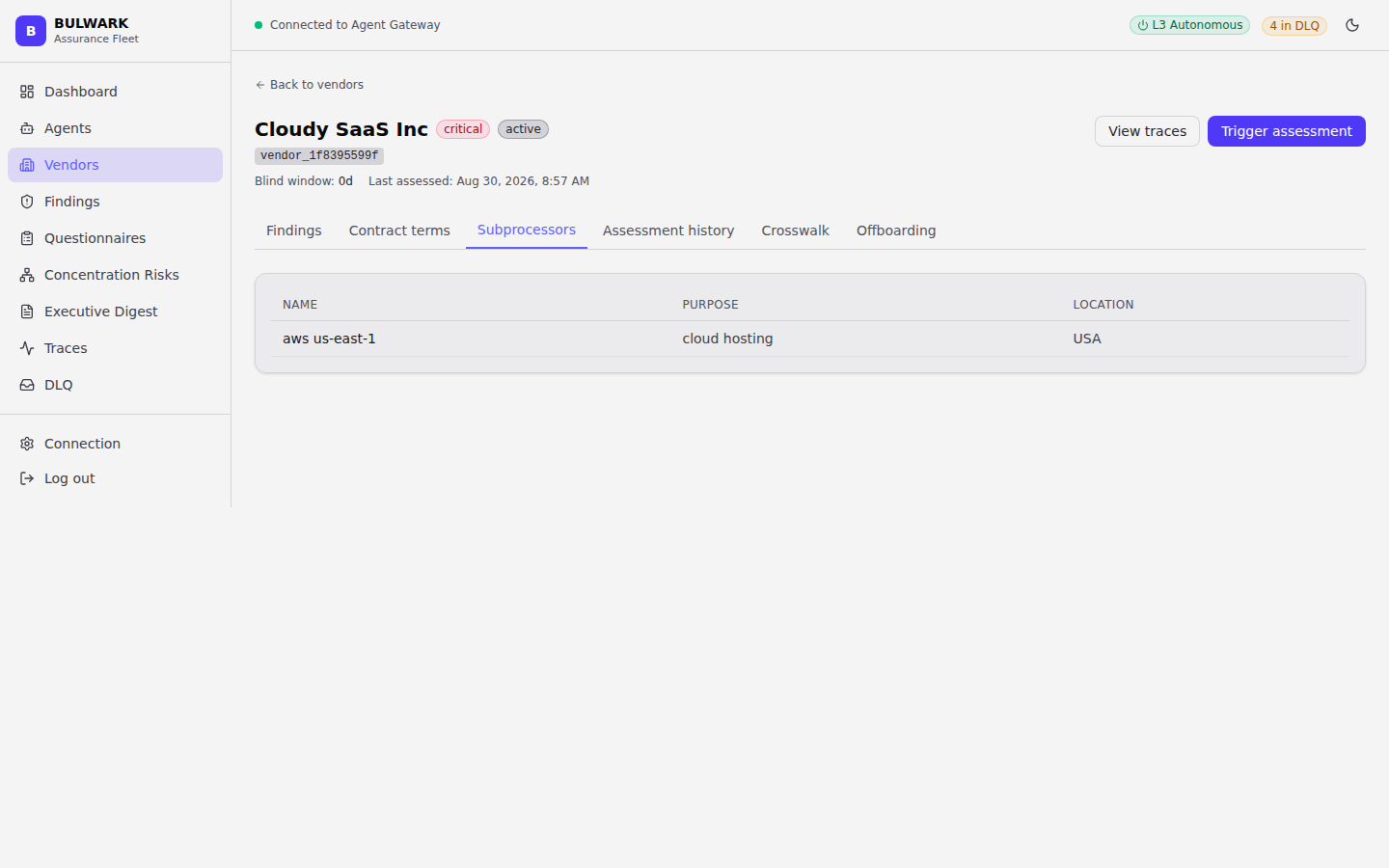Screen dimensions: 1389x868
Task: Open the L3 Autonomous mode badge
Action: 1189,25
